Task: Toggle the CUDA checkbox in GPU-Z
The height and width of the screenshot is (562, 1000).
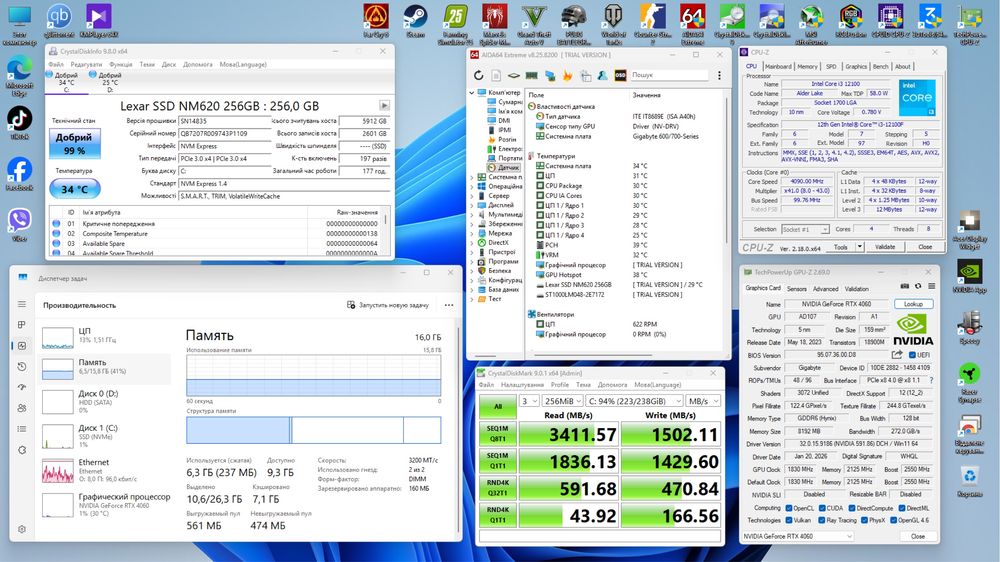Action: (821, 508)
